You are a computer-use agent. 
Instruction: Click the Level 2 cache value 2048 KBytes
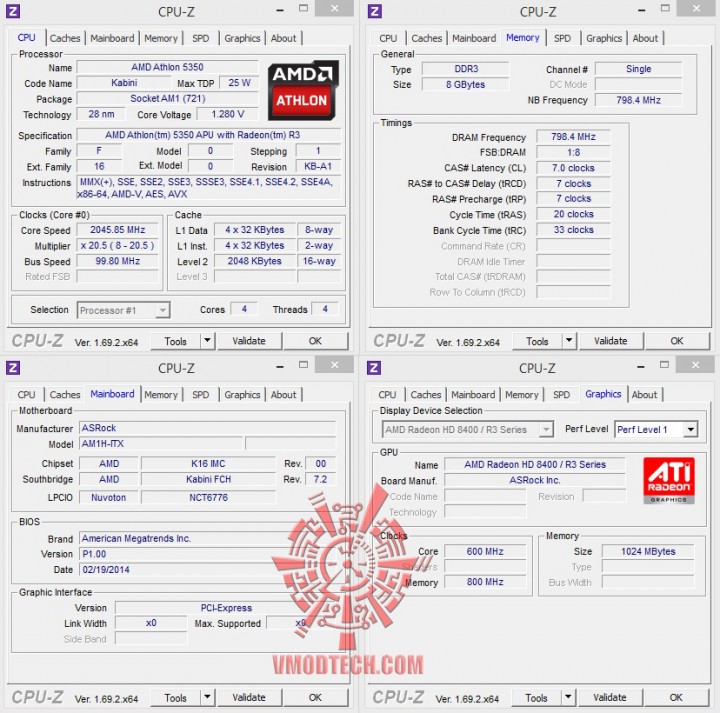[x=254, y=261]
